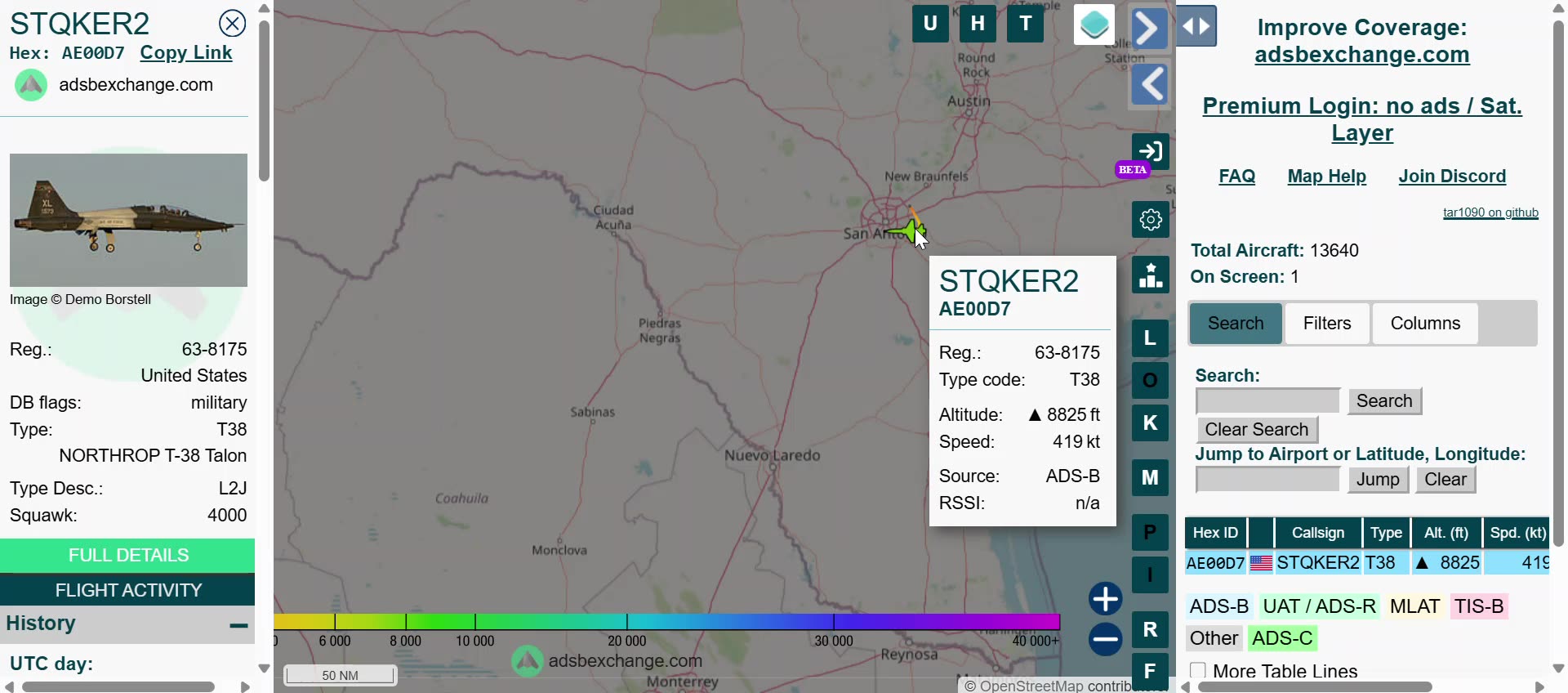Sort table by Spd. (kt) column

pos(1517,533)
